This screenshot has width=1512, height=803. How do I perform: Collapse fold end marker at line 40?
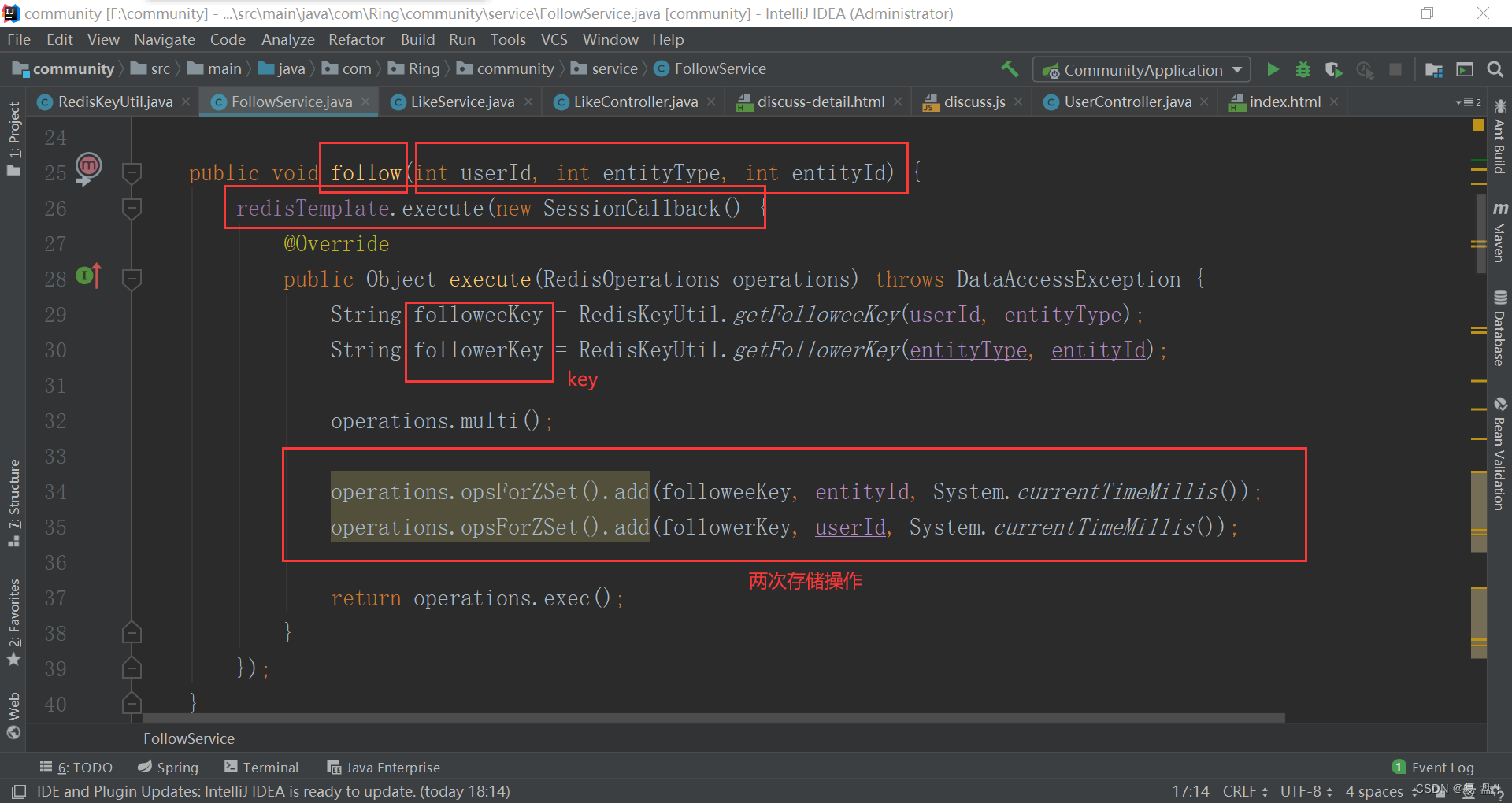pyautogui.click(x=132, y=703)
